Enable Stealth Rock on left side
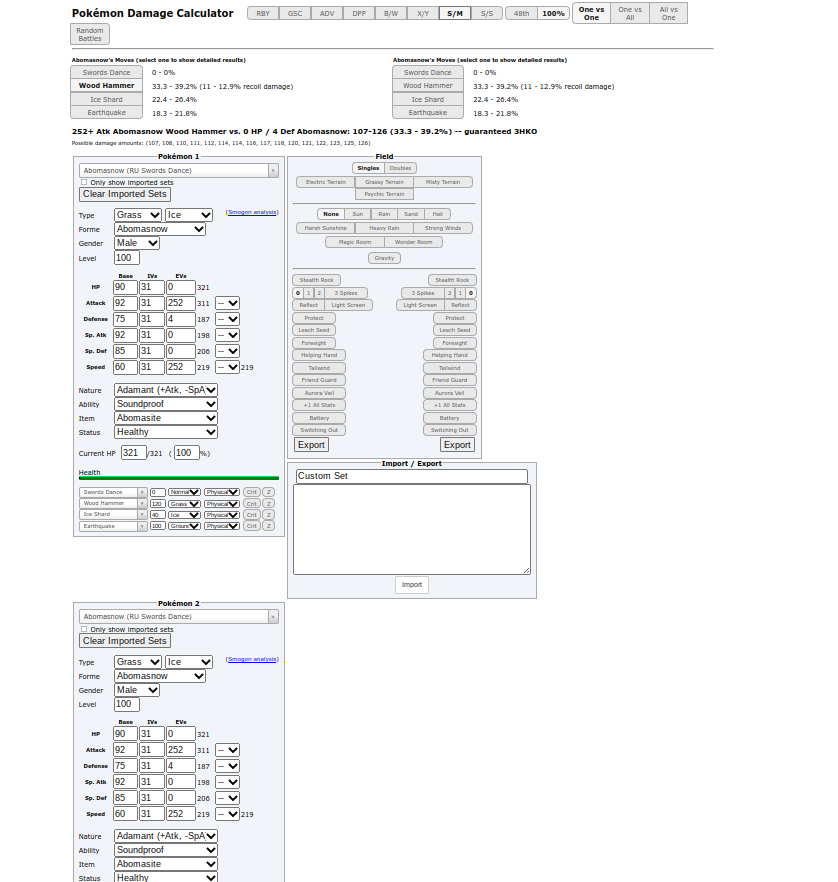 click(x=316, y=280)
